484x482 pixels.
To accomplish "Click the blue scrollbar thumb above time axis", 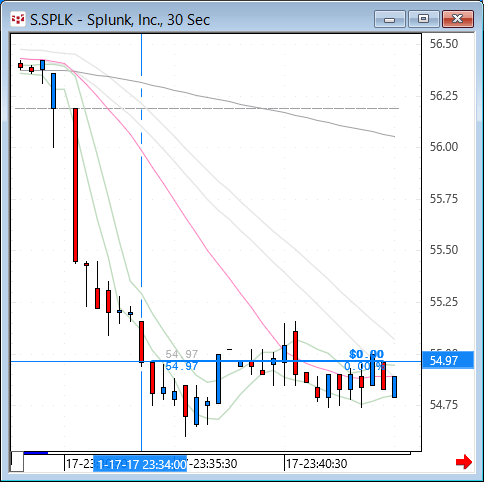I will 36,453.
